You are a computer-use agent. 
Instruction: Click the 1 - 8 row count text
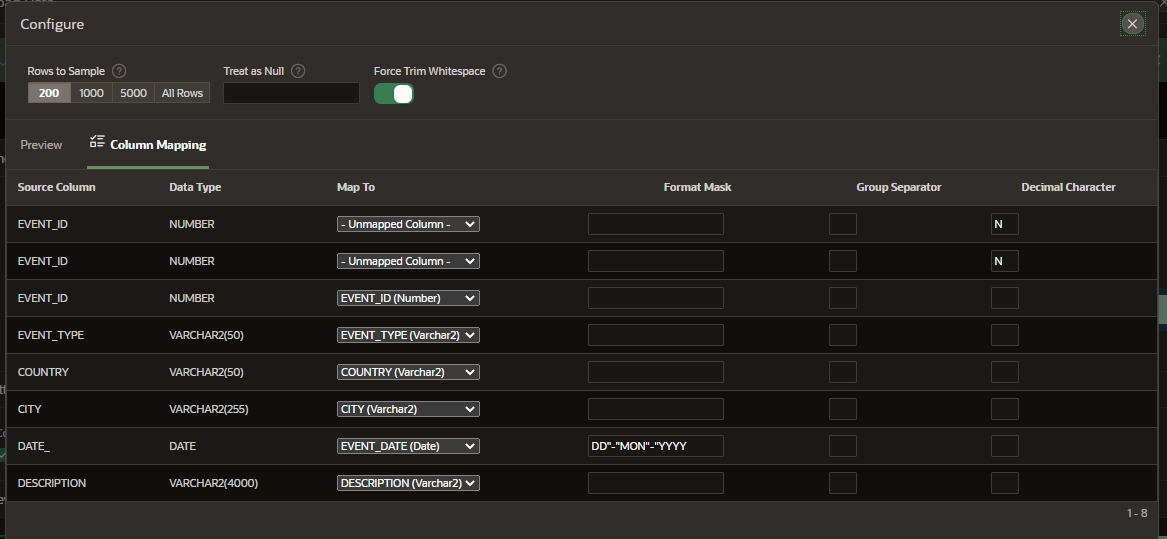coord(1137,513)
